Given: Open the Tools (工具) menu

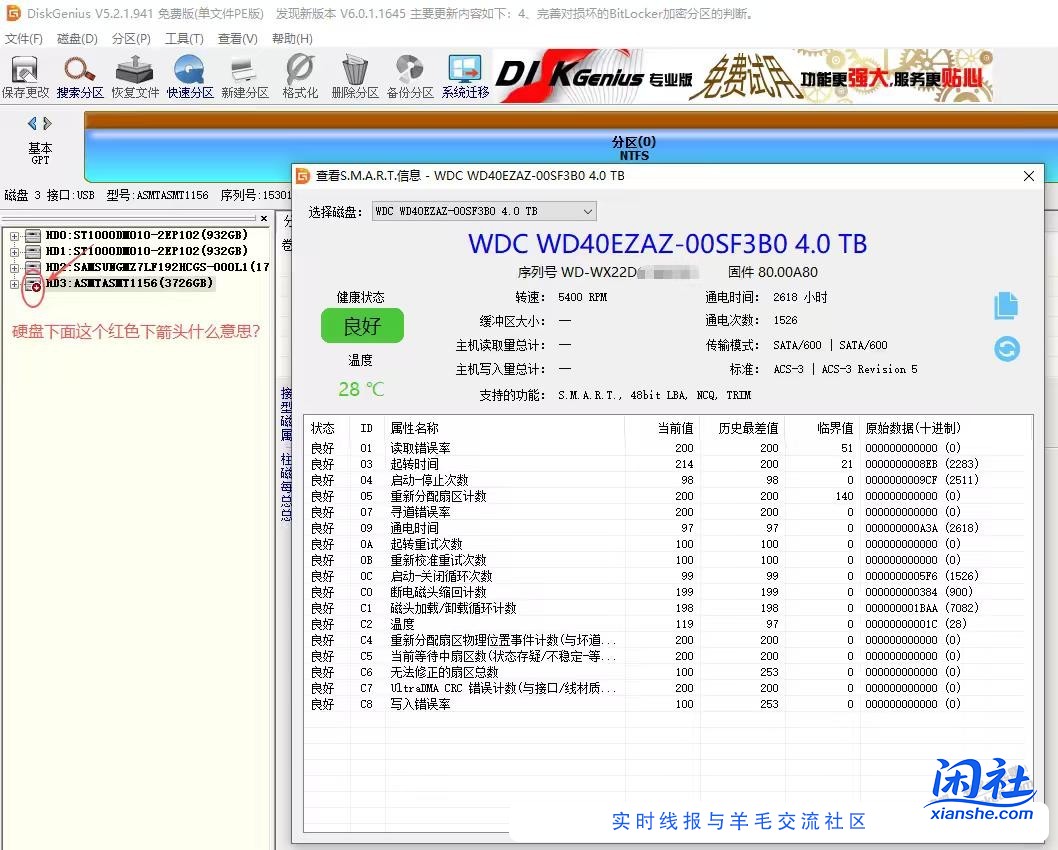Looking at the screenshot, I should coord(184,39).
